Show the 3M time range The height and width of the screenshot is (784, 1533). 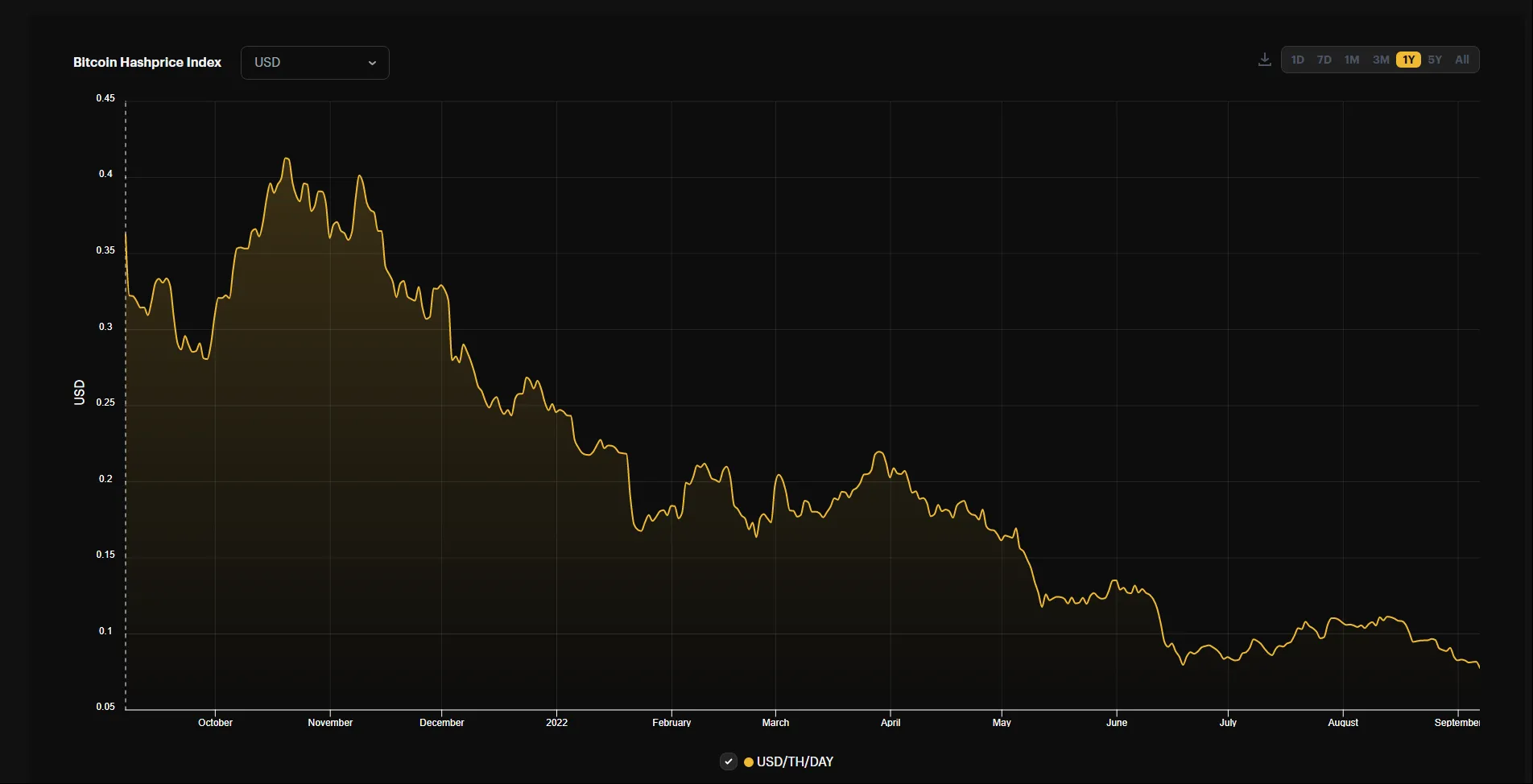point(1381,60)
